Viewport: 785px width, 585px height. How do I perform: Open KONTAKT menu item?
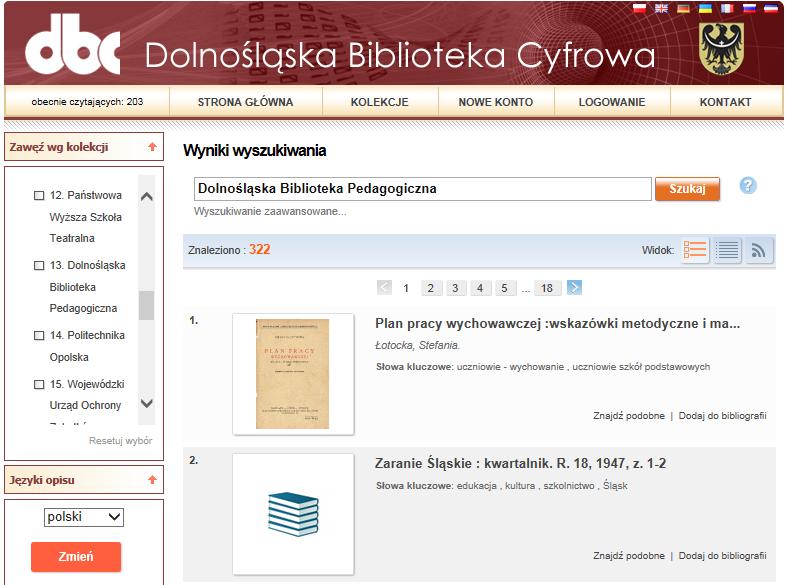pyautogui.click(x=725, y=102)
